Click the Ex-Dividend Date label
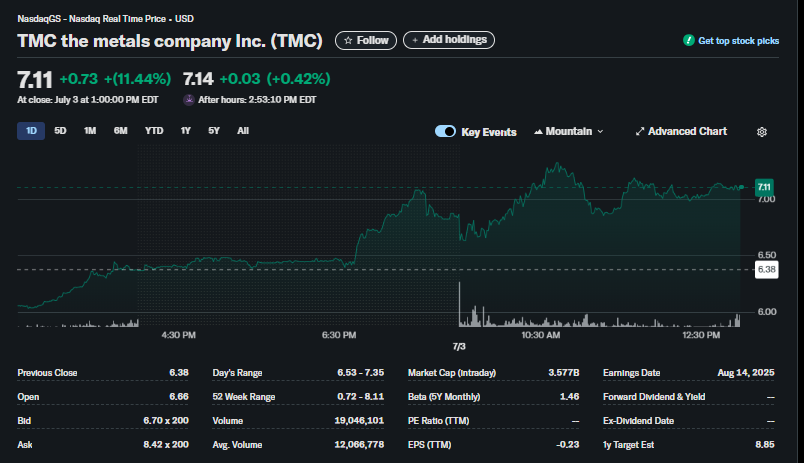This screenshot has width=804, height=463. point(638,421)
